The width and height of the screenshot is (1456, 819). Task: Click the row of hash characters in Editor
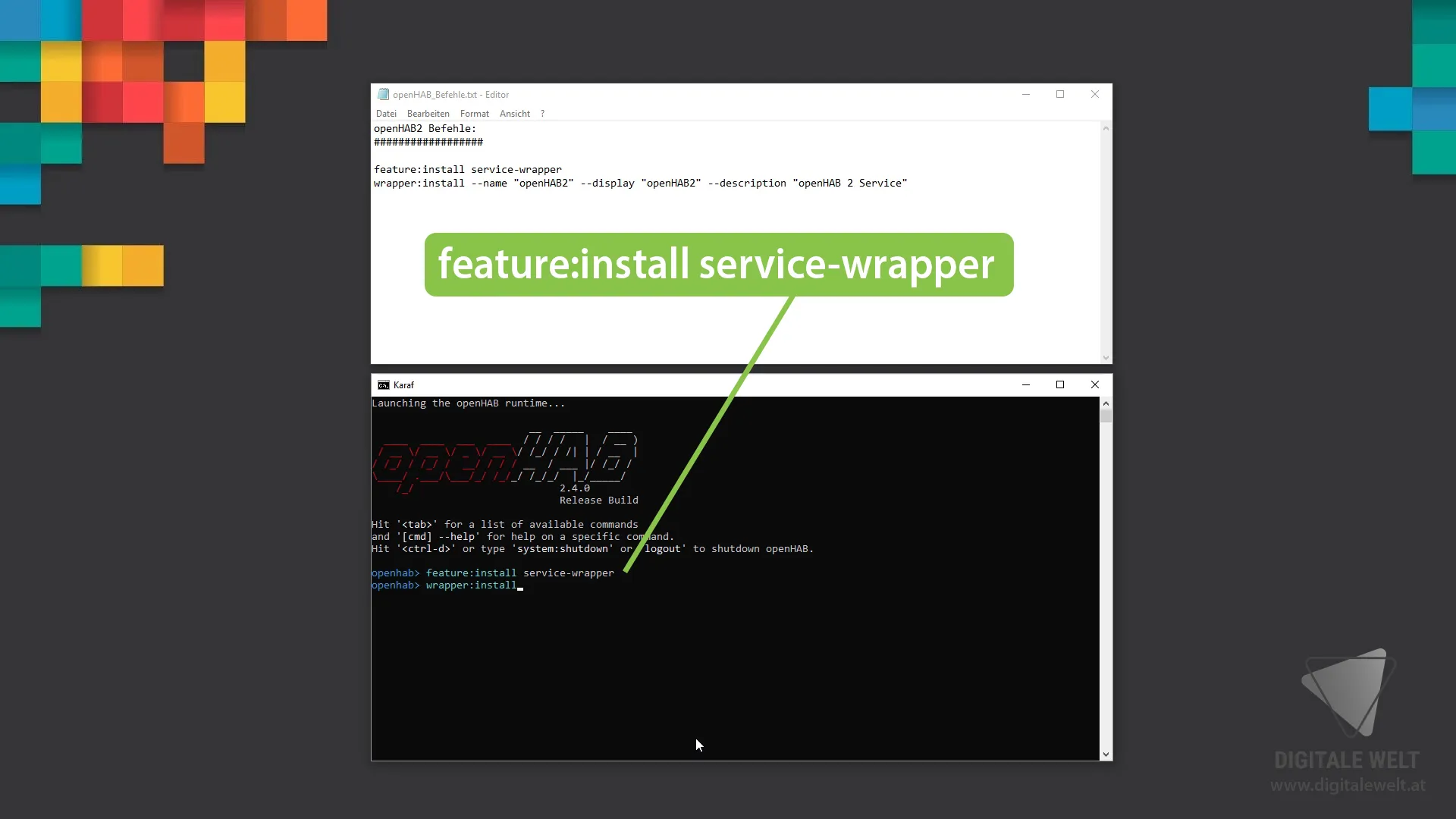[428, 143]
